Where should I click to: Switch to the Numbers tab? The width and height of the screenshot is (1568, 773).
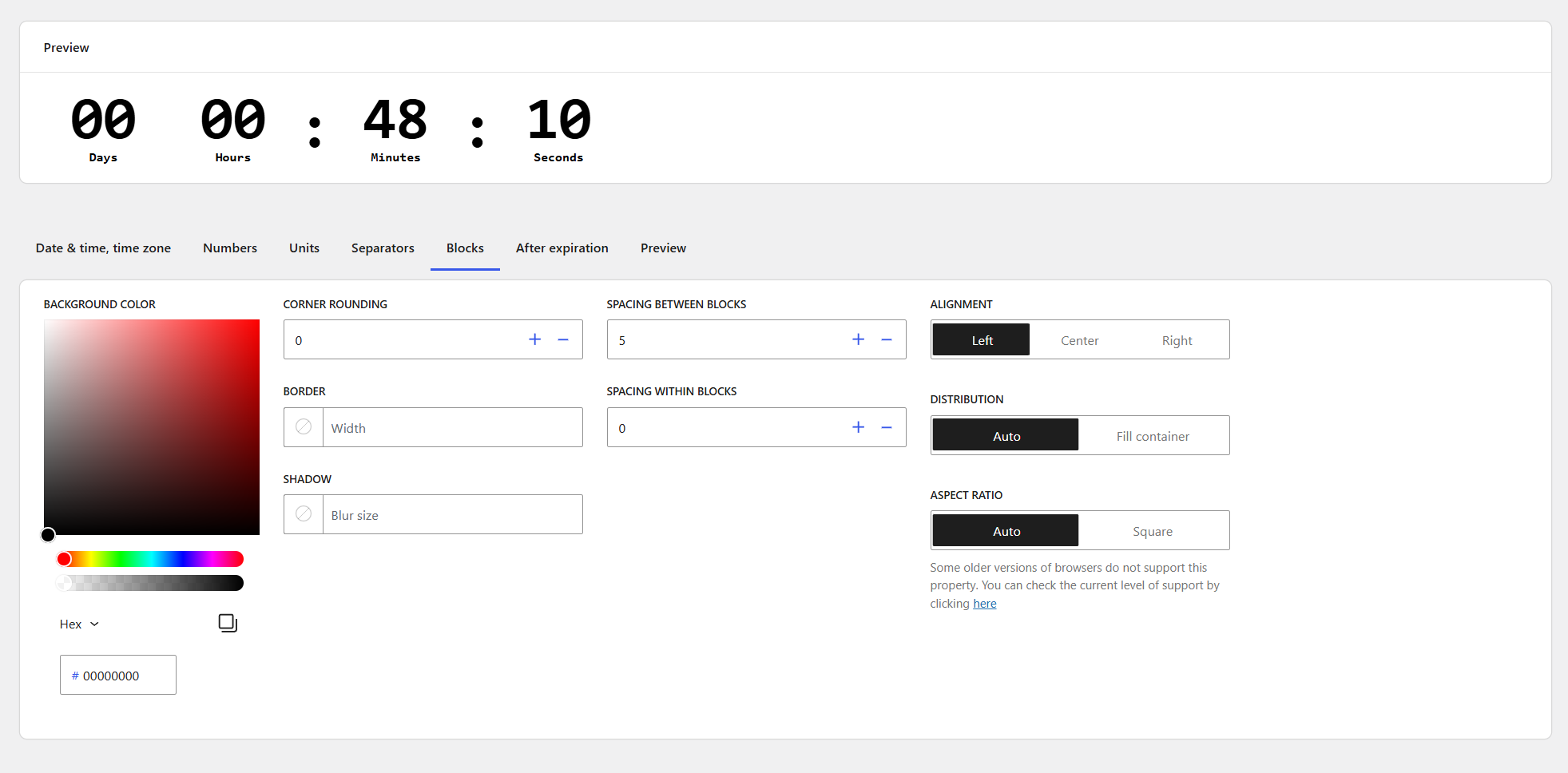pyautogui.click(x=230, y=248)
